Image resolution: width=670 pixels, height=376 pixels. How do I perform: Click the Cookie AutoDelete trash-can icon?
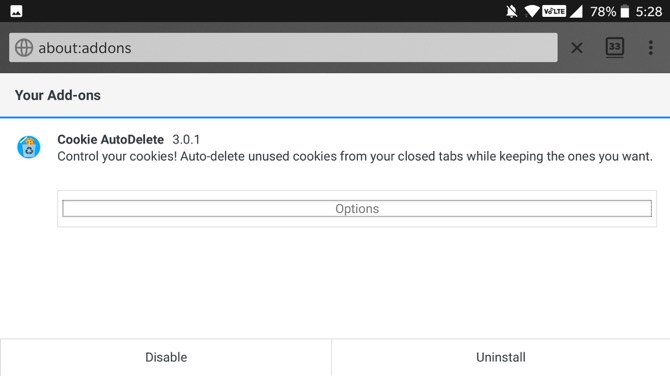(29, 147)
